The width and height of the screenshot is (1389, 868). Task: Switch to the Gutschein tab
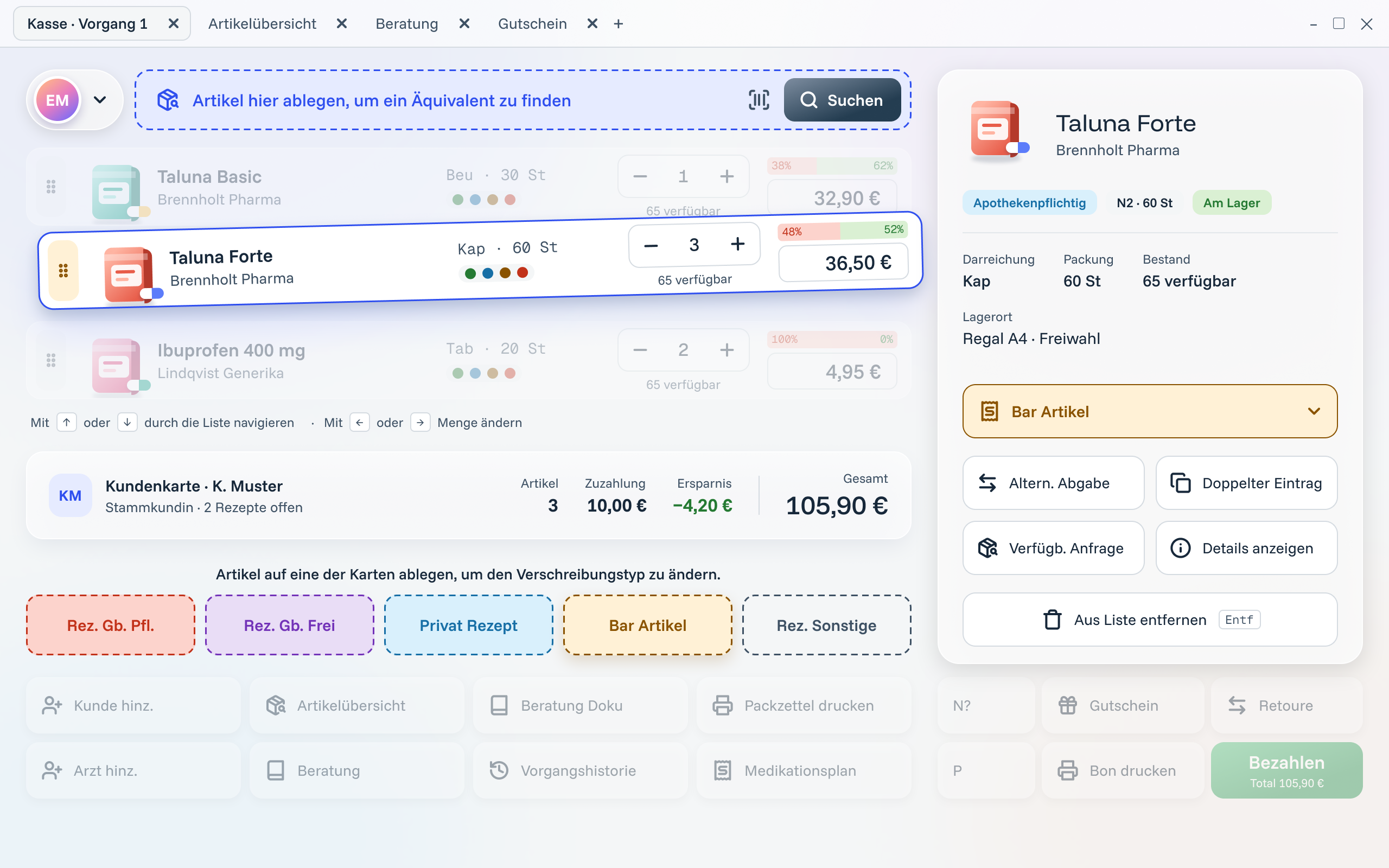[532, 23]
